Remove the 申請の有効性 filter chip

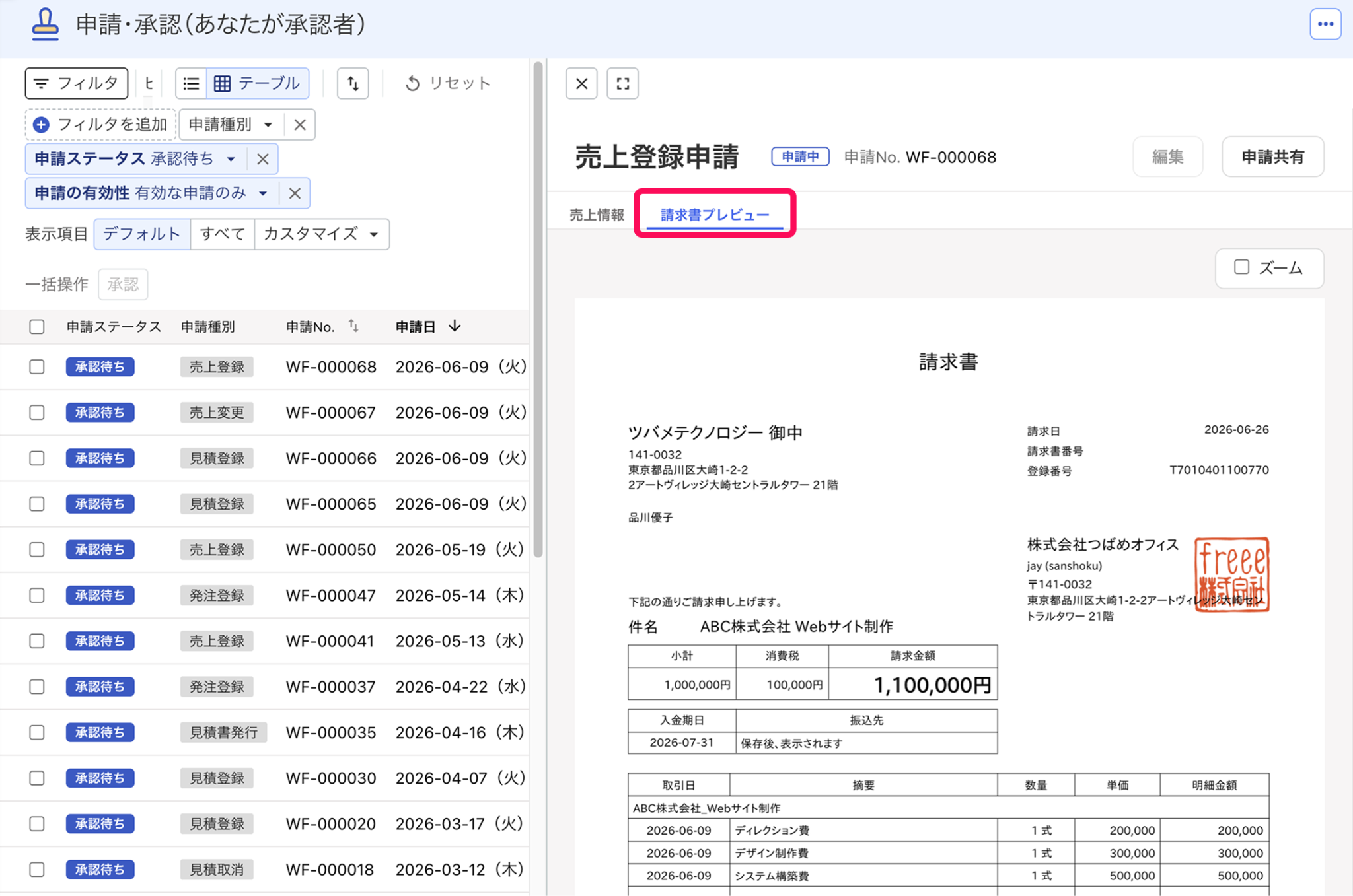[295, 193]
